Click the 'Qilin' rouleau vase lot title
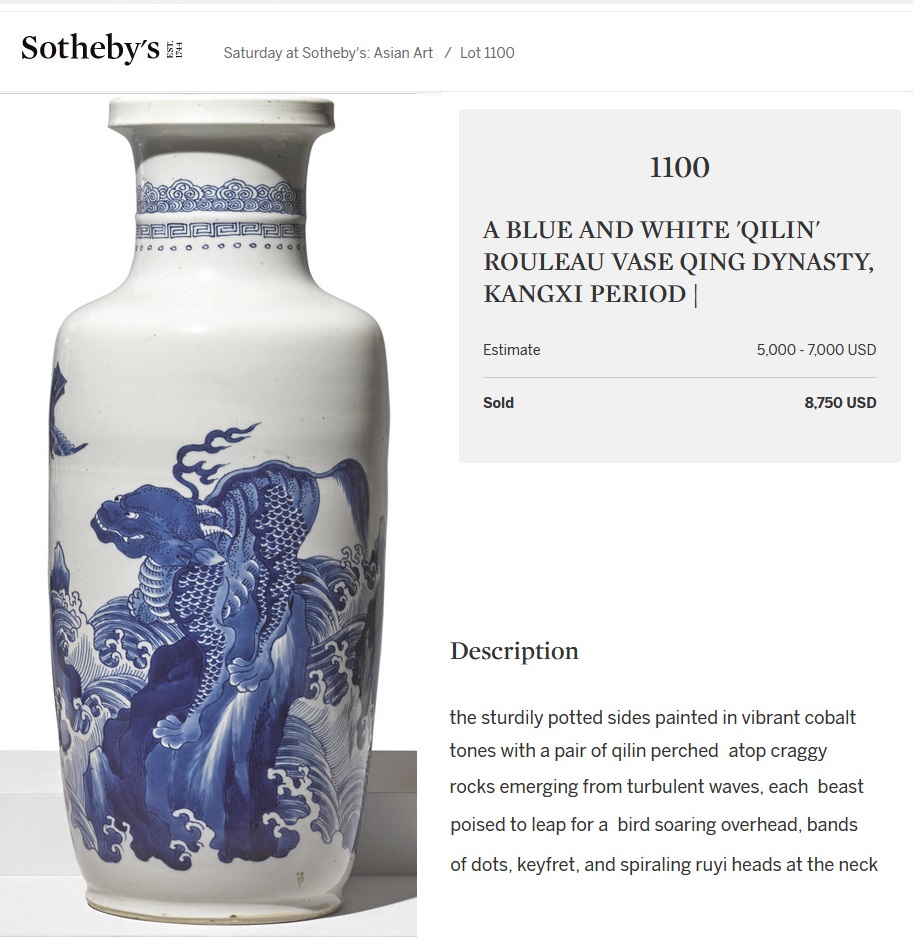This screenshot has width=913, height=939. point(678,262)
